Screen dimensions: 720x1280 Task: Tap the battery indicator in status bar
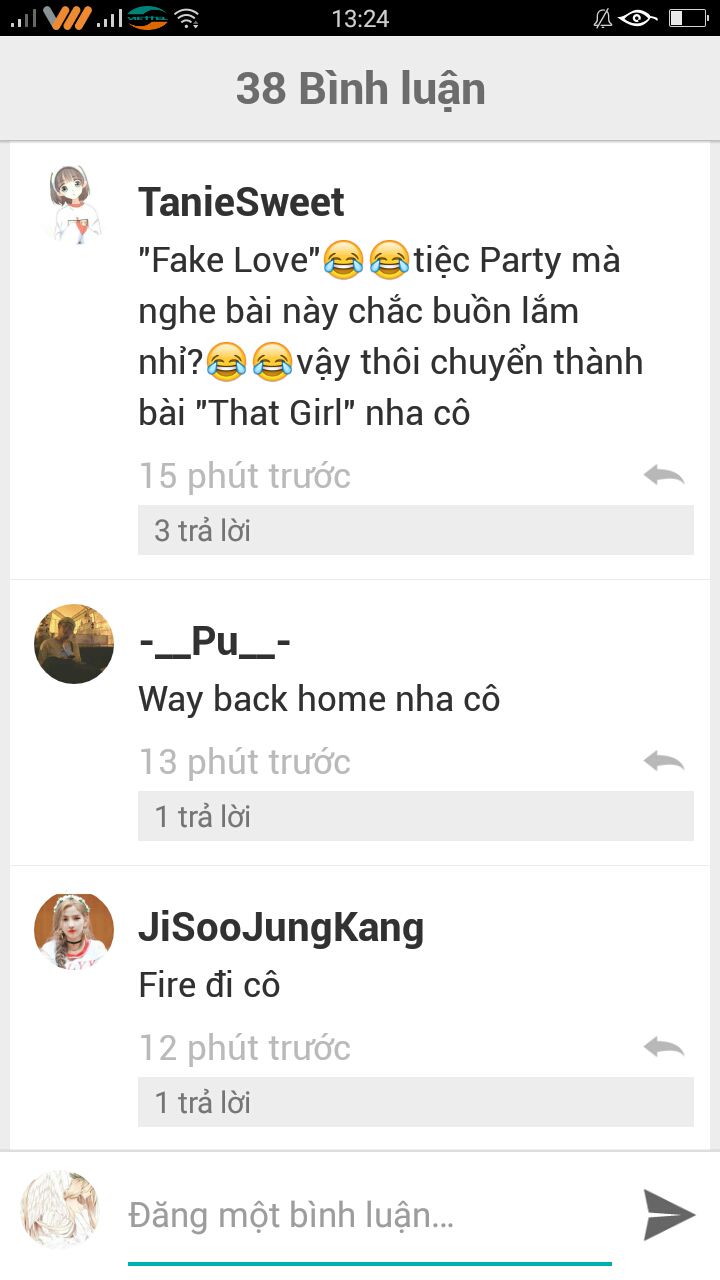point(688,18)
